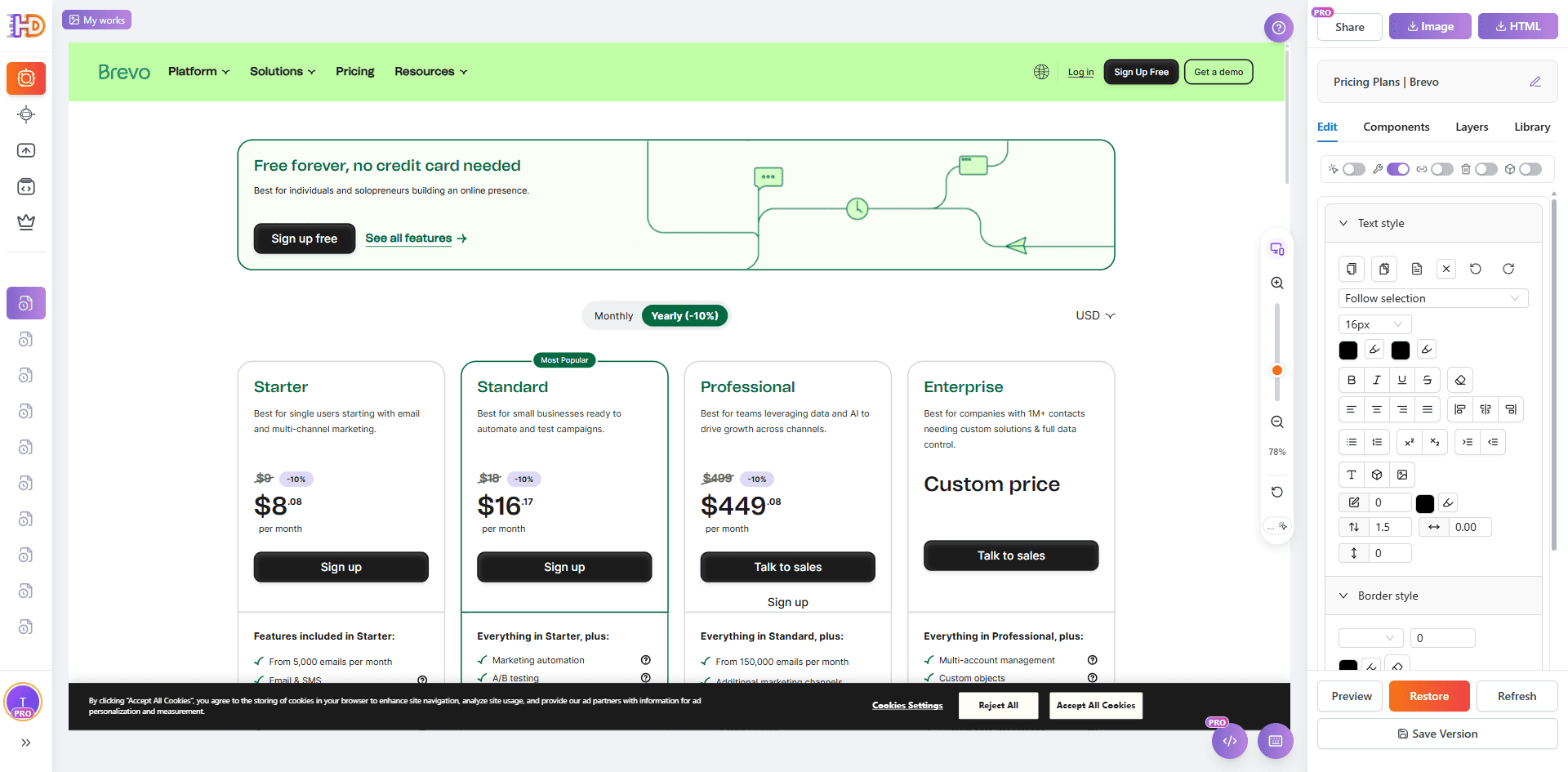Enable the trash delete toggle switch

(x=1486, y=169)
